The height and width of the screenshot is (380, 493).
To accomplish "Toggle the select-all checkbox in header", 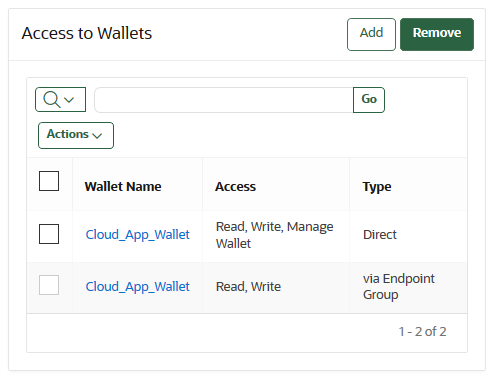I will point(49,181).
